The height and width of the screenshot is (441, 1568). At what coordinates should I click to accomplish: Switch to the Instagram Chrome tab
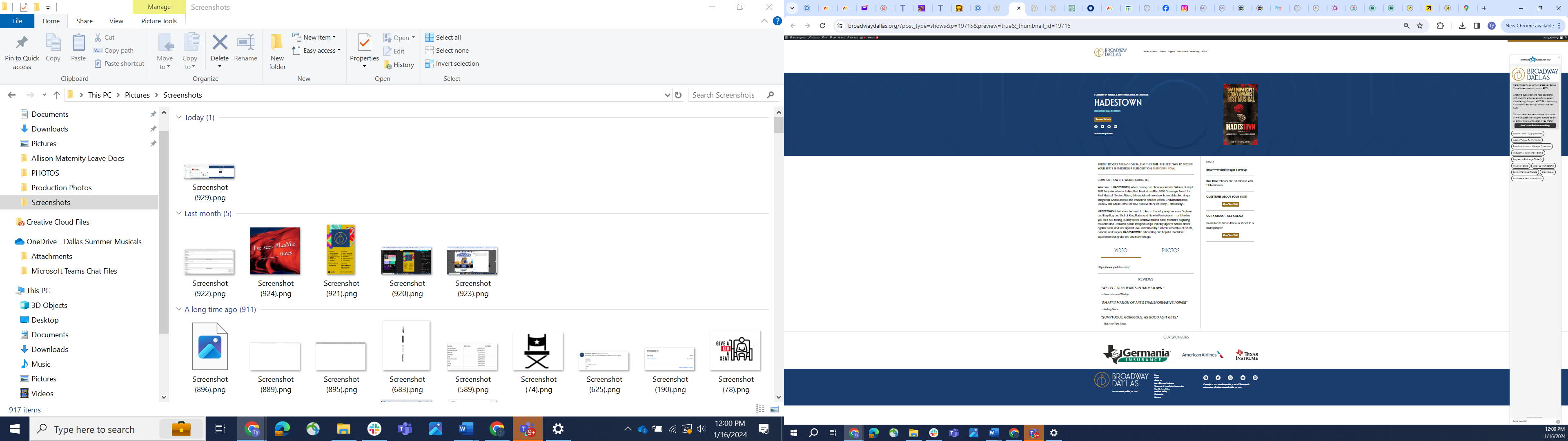(x=1185, y=8)
